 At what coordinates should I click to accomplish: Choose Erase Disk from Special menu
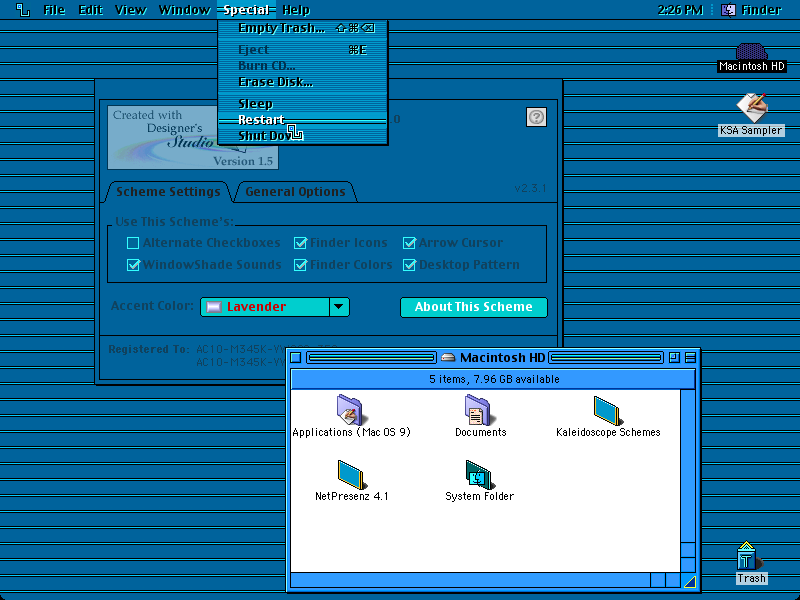coord(303,82)
